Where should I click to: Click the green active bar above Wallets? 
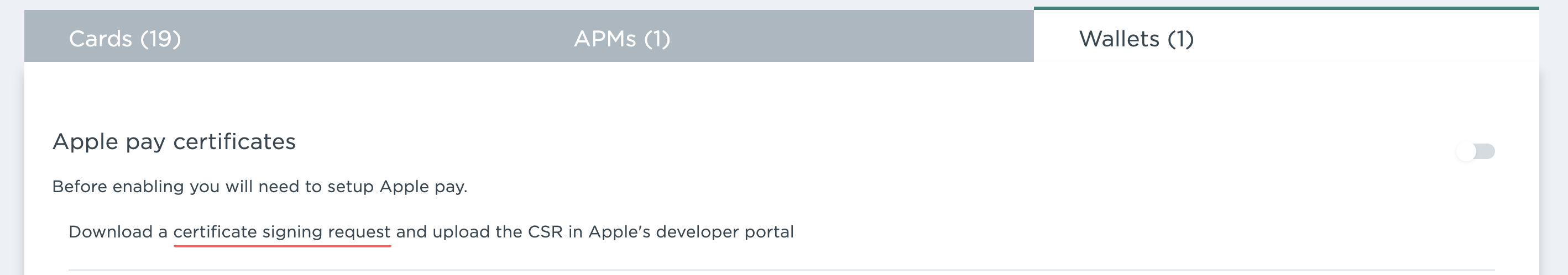(x=1285, y=8)
